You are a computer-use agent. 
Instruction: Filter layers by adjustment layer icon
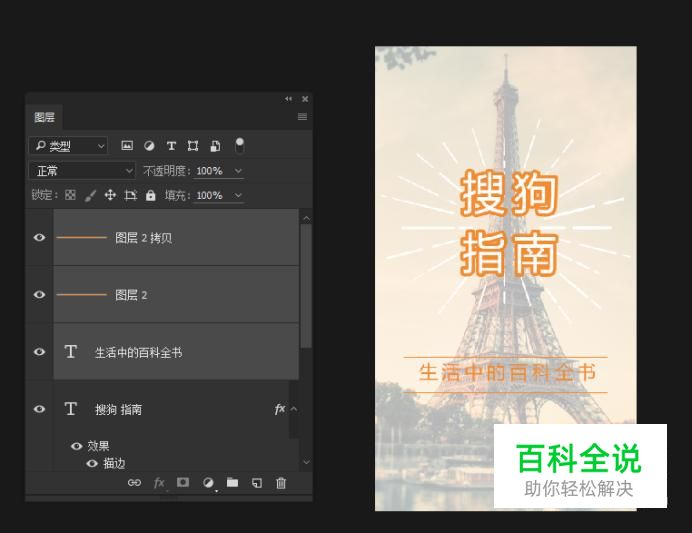(x=149, y=146)
